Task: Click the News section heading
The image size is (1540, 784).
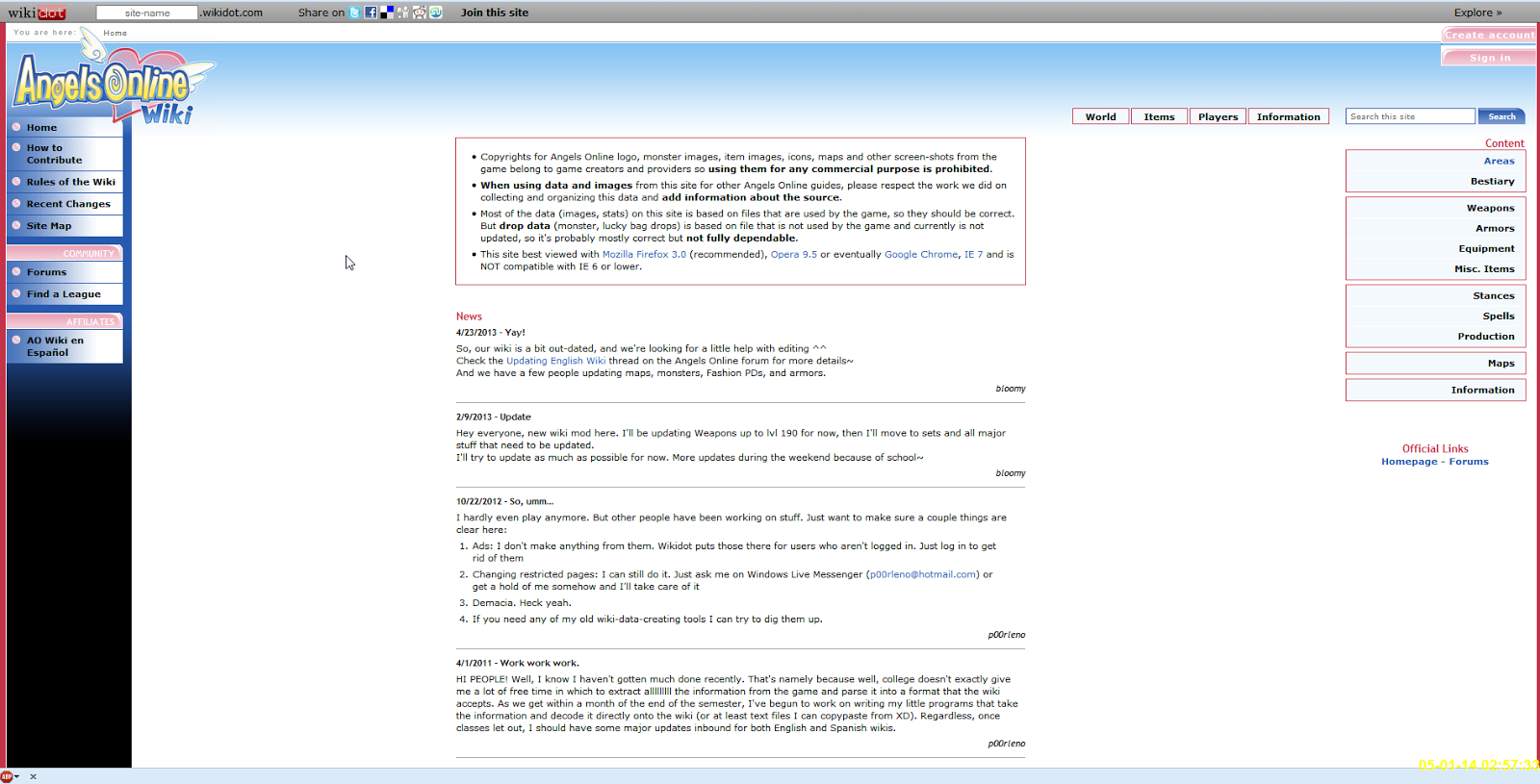Action: coord(469,316)
